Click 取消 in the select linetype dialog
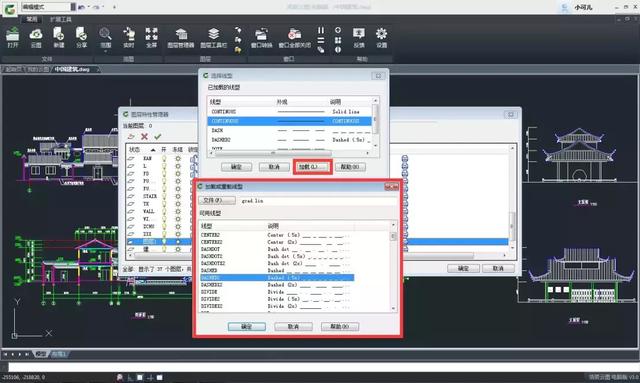 point(274,167)
